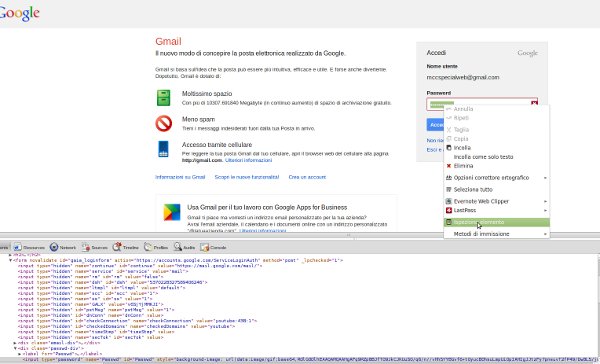Open the Profiles panel icon in DevTools

(x=148, y=247)
